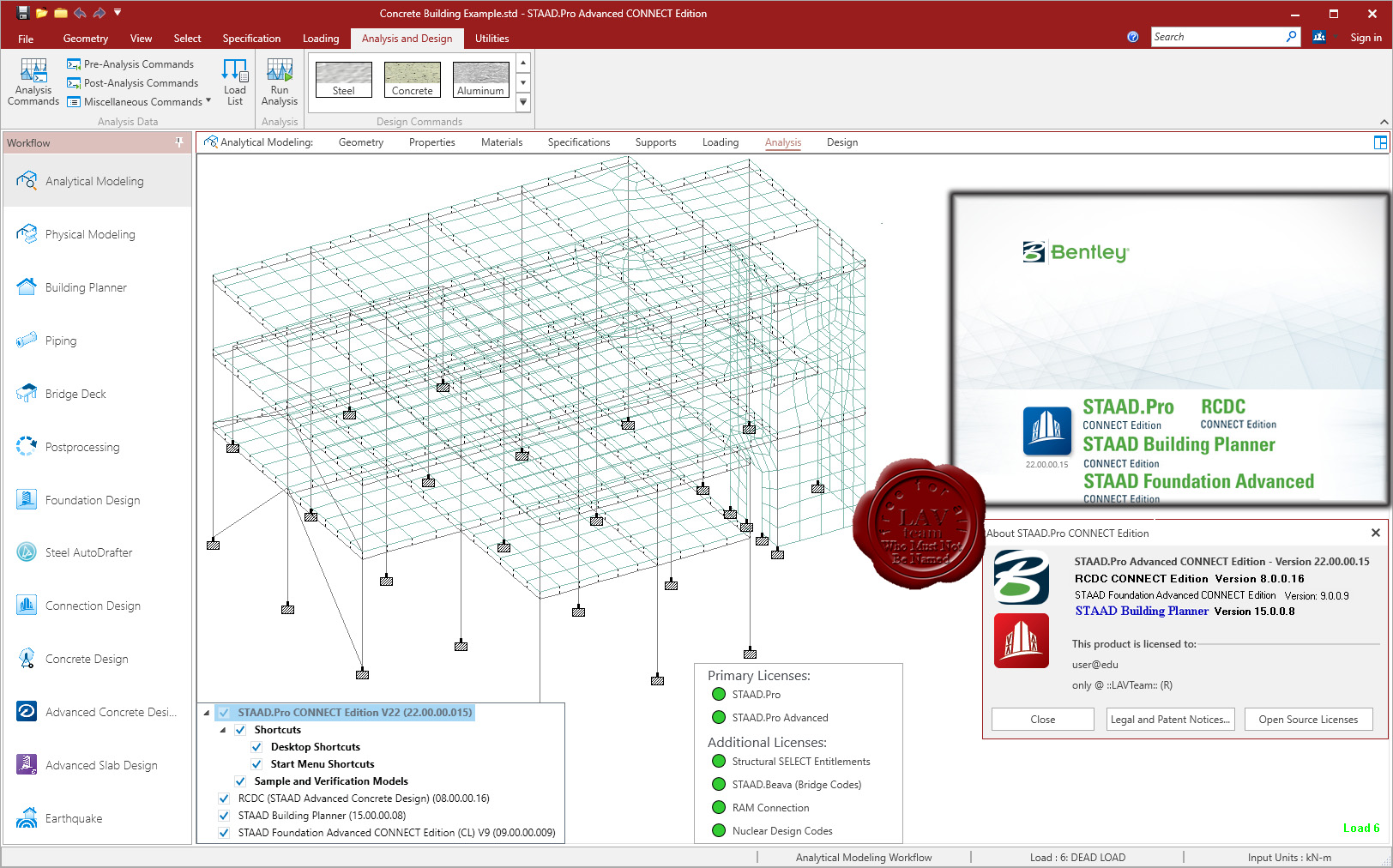The image size is (1393, 868).
Task: Select the Steel material swatch
Action: [344, 79]
